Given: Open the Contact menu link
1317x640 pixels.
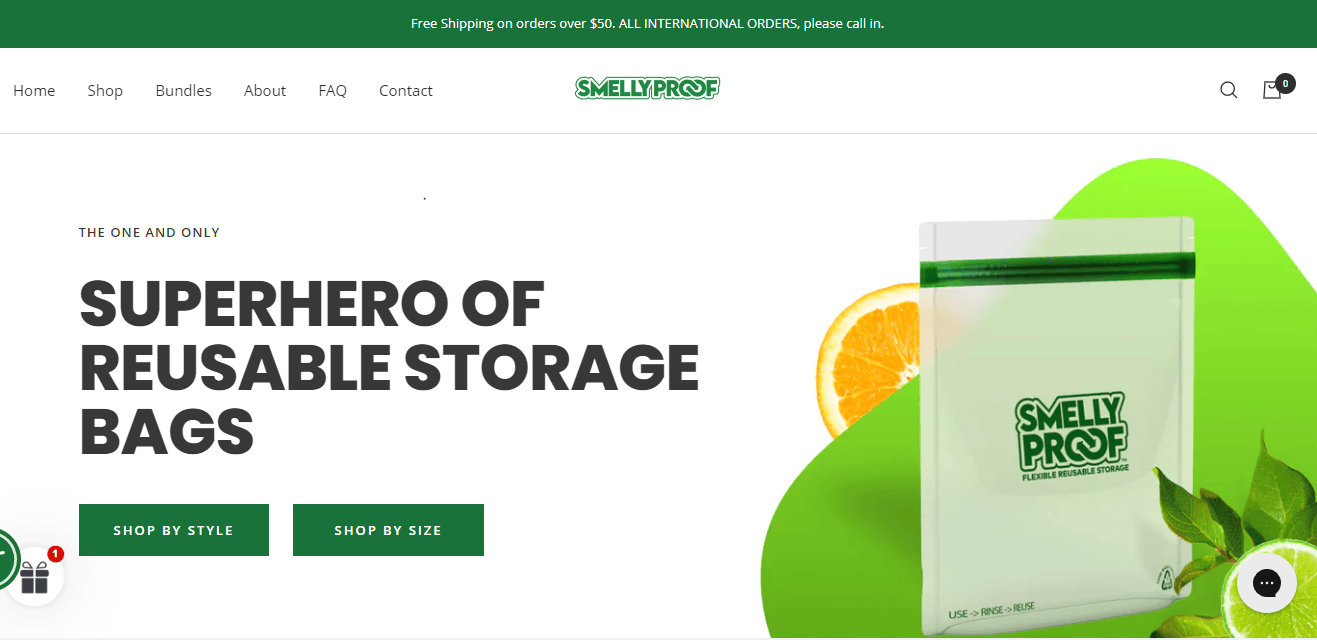Looking at the screenshot, I should (406, 91).
